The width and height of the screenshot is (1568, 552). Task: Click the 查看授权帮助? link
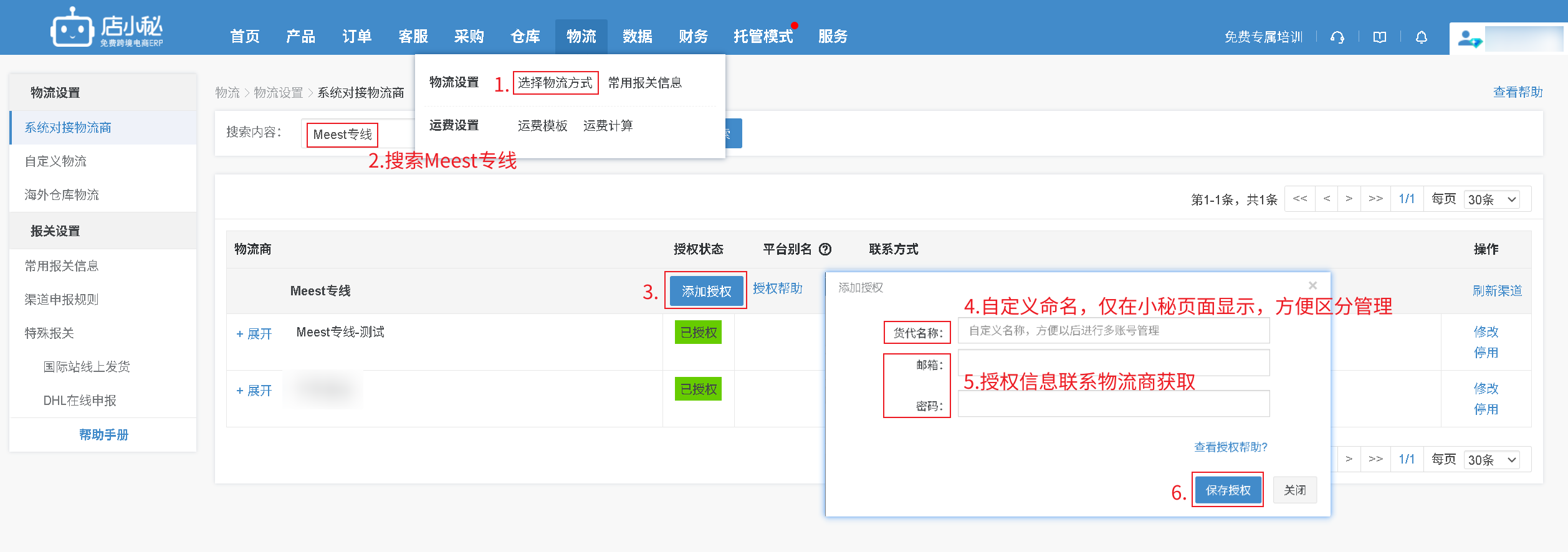click(x=1230, y=447)
